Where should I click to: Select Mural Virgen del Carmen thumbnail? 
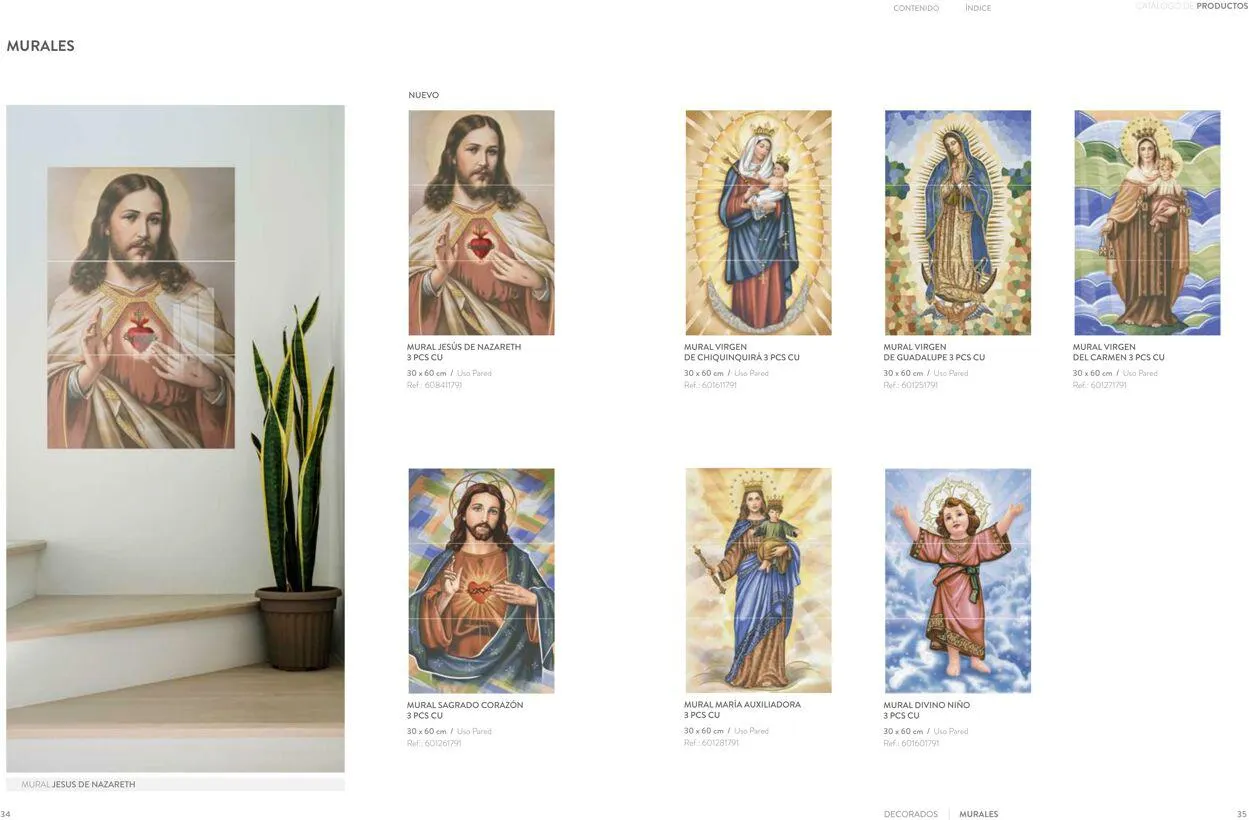[1147, 222]
